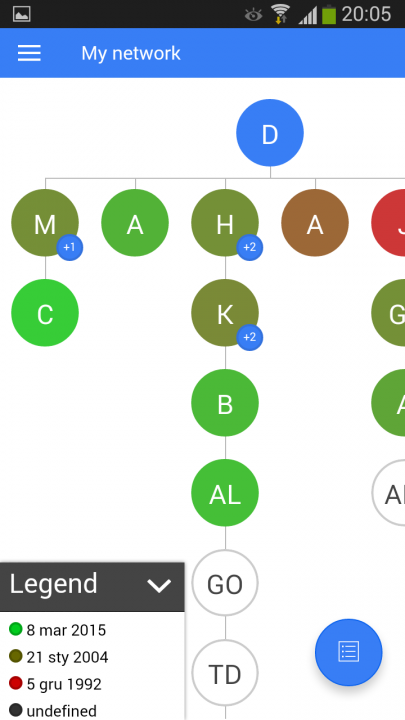Screen dimensions: 405x720
Task: Click the Legend header label
Action: pyautogui.click(x=54, y=585)
